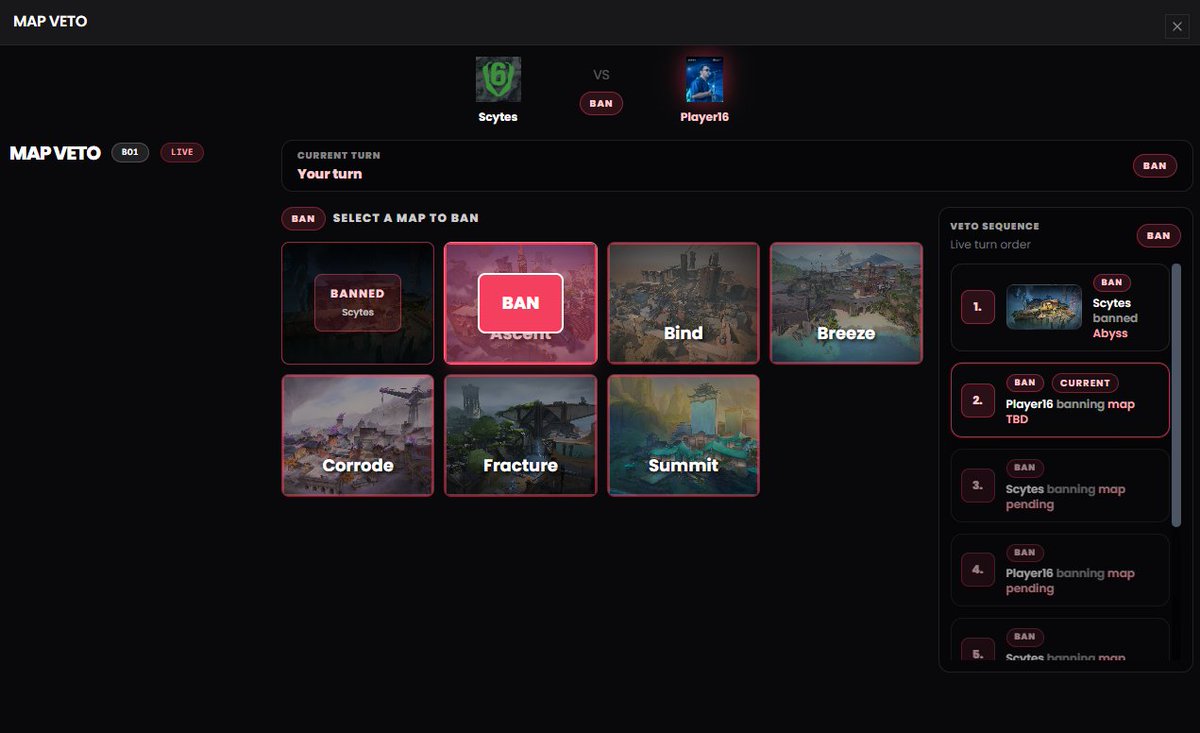Viewport: 1200px width, 733px height.
Task: Click step number 1 in veto sequence
Action: click(978, 307)
